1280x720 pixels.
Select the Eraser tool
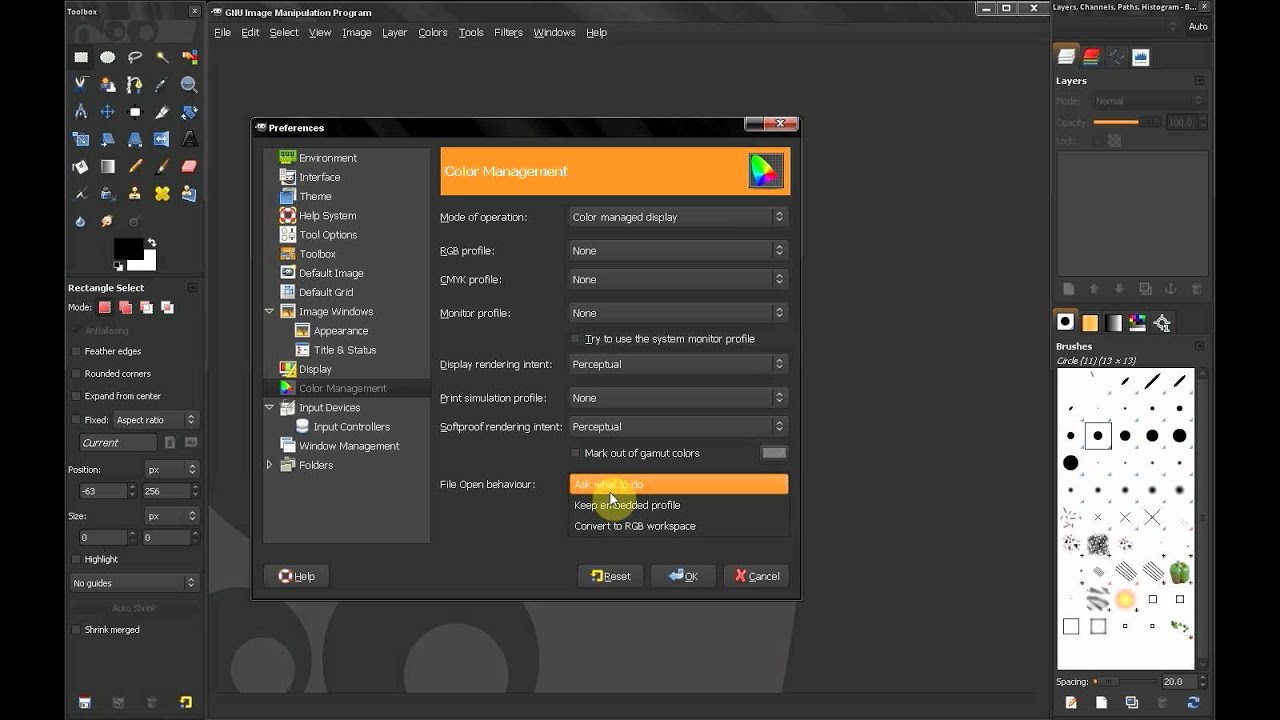[x=189, y=166]
